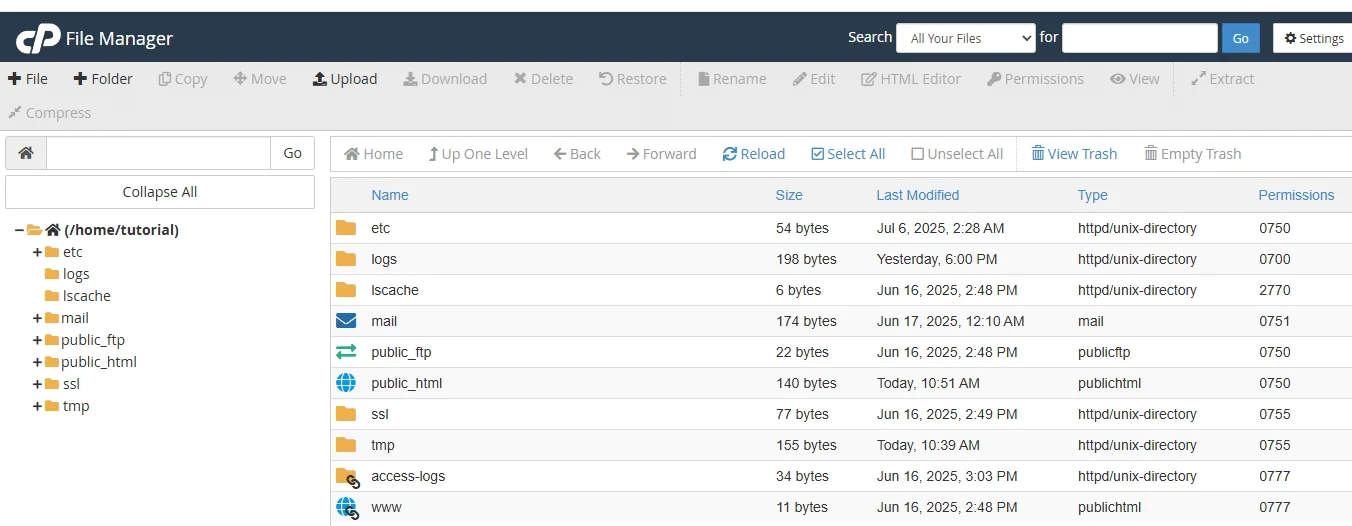Expand the mail folder in tree
Viewport: 1352px width, 526px height.
pos(37,318)
